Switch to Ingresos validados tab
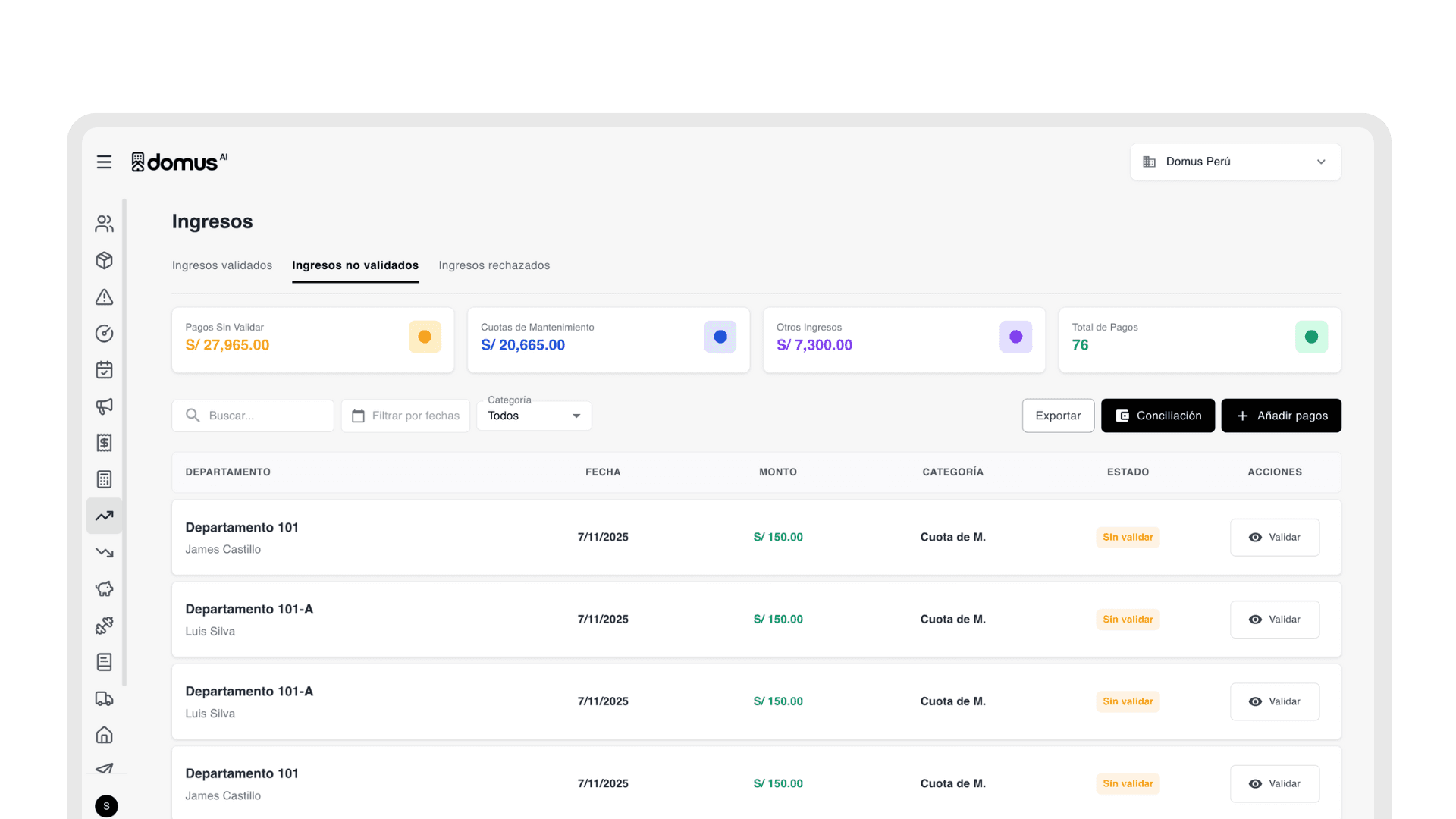Viewport: 1456px width, 819px height. 221,265
